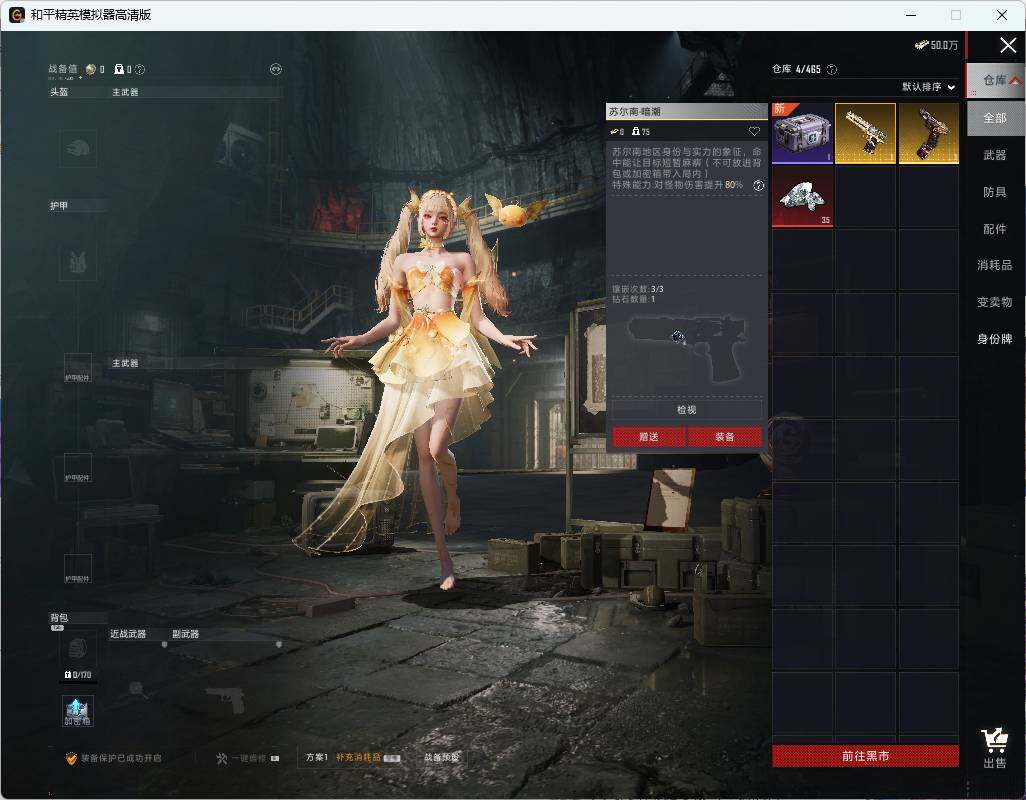Open the encrypted safe box slot
The height and width of the screenshot is (800, 1026).
pos(78,711)
